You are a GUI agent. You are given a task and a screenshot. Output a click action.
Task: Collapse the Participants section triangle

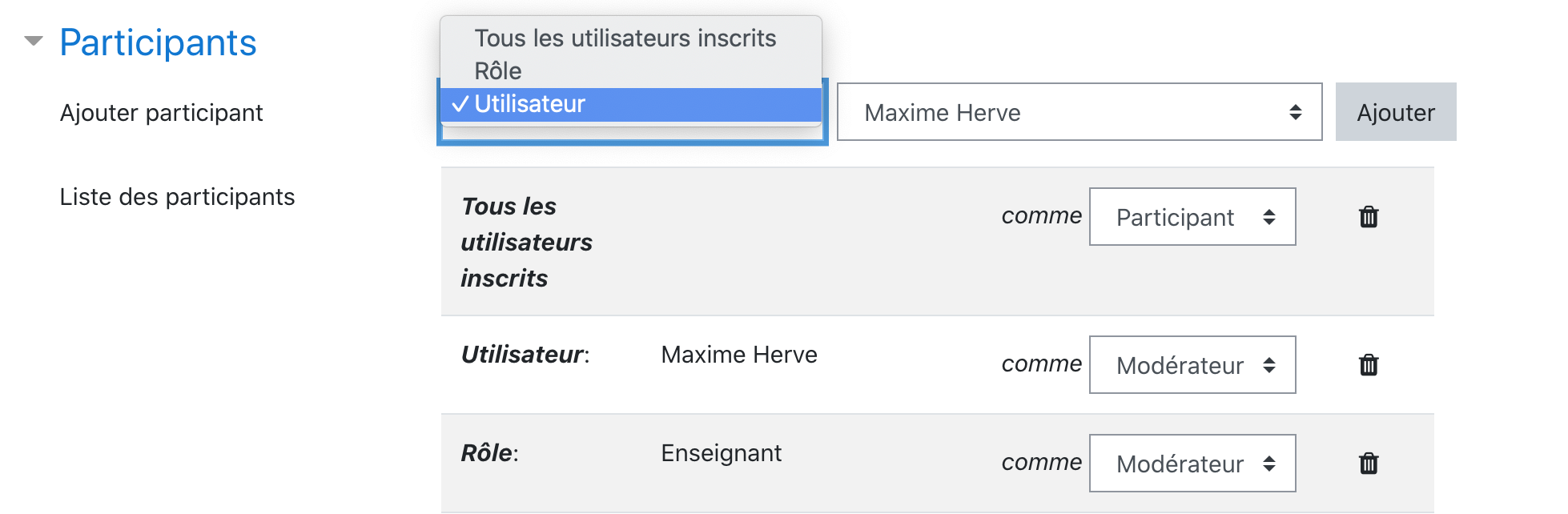34,41
